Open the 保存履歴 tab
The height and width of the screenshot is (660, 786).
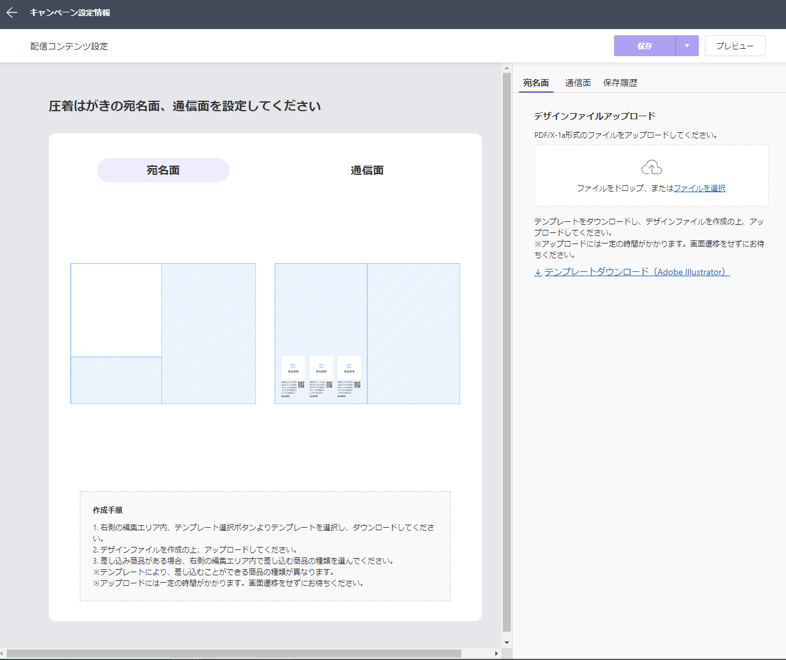(620, 83)
